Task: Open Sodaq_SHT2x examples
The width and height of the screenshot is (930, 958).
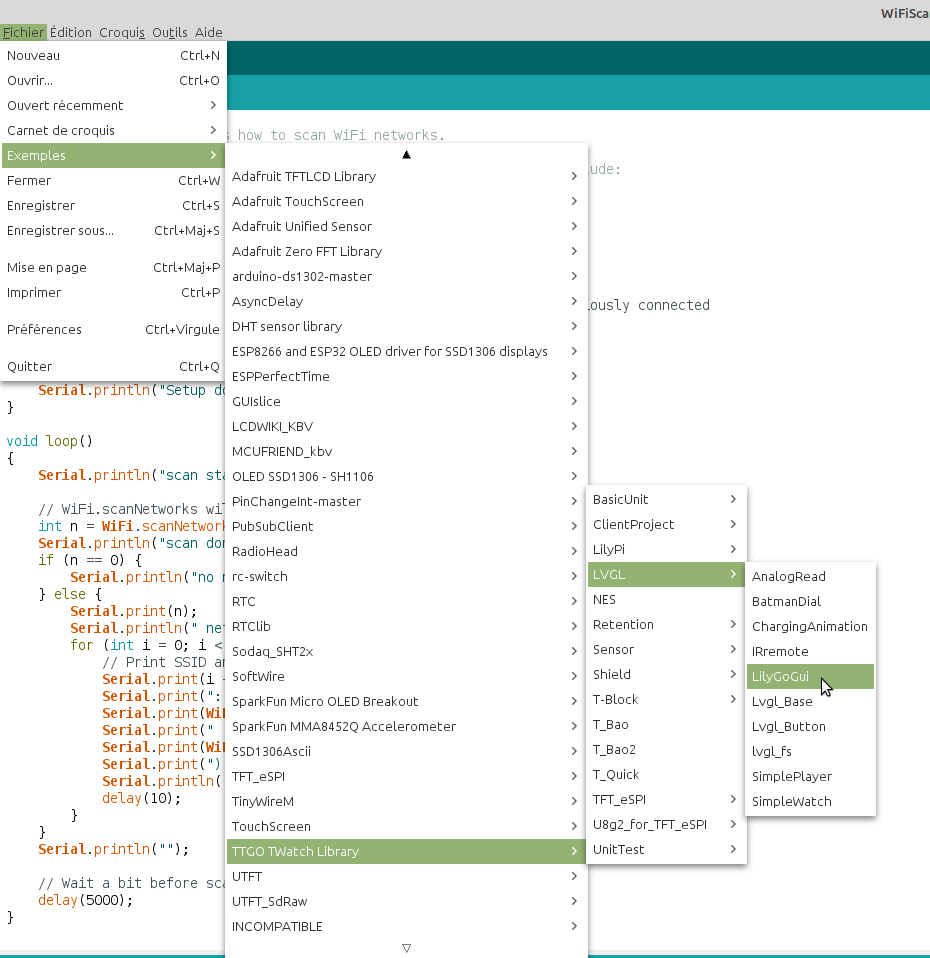Action: [406, 653]
